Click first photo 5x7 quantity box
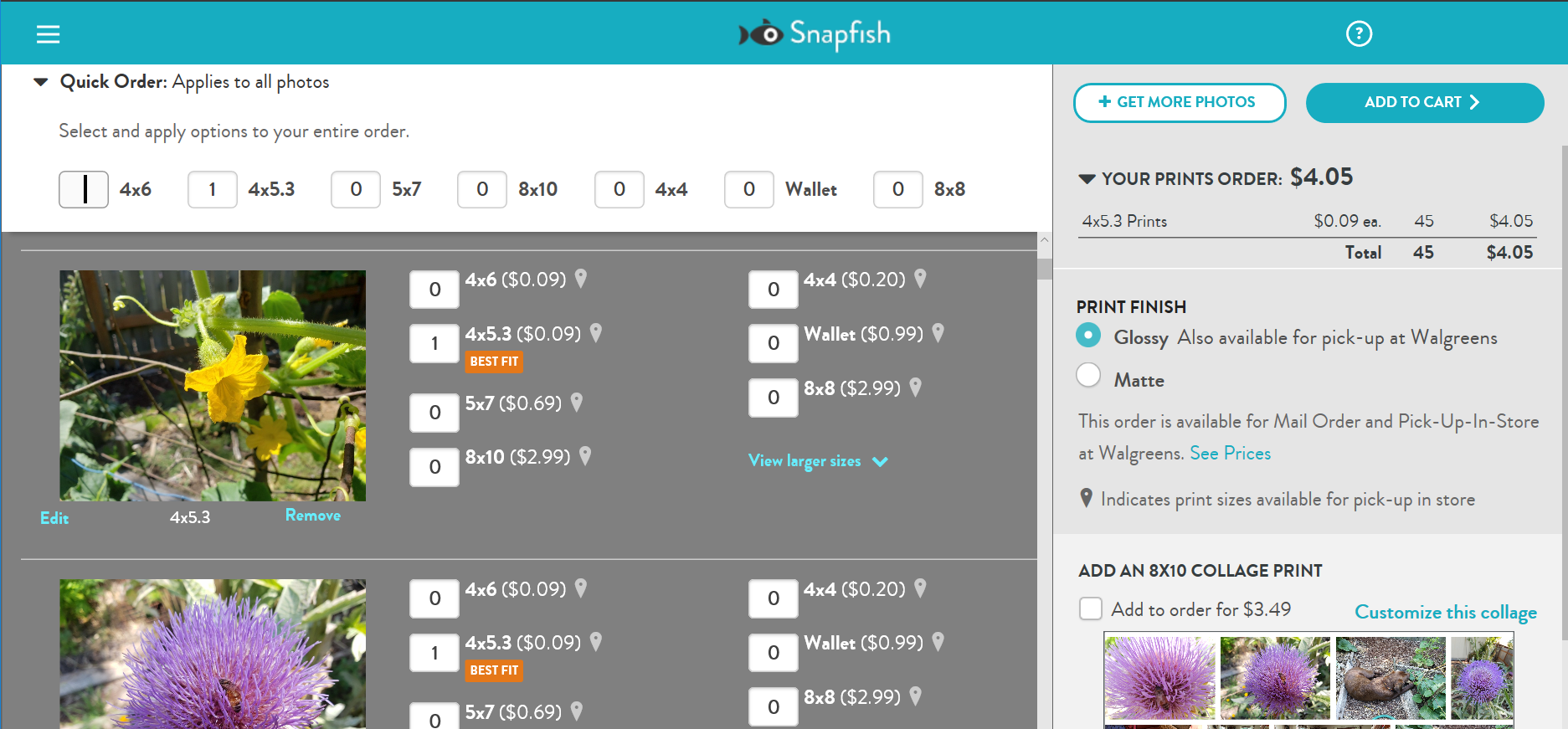This screenshot has width=1568, height=729. click(x=434, y=413)
